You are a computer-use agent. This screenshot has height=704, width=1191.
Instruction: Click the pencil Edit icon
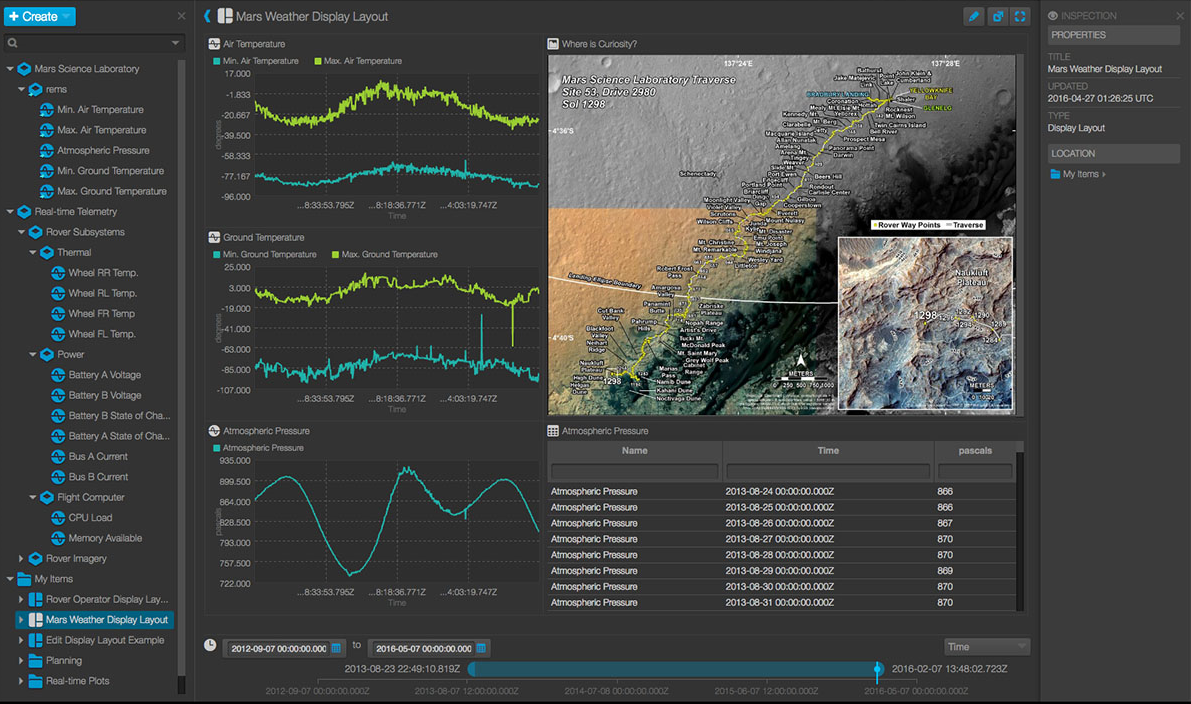tap(973, 16)
